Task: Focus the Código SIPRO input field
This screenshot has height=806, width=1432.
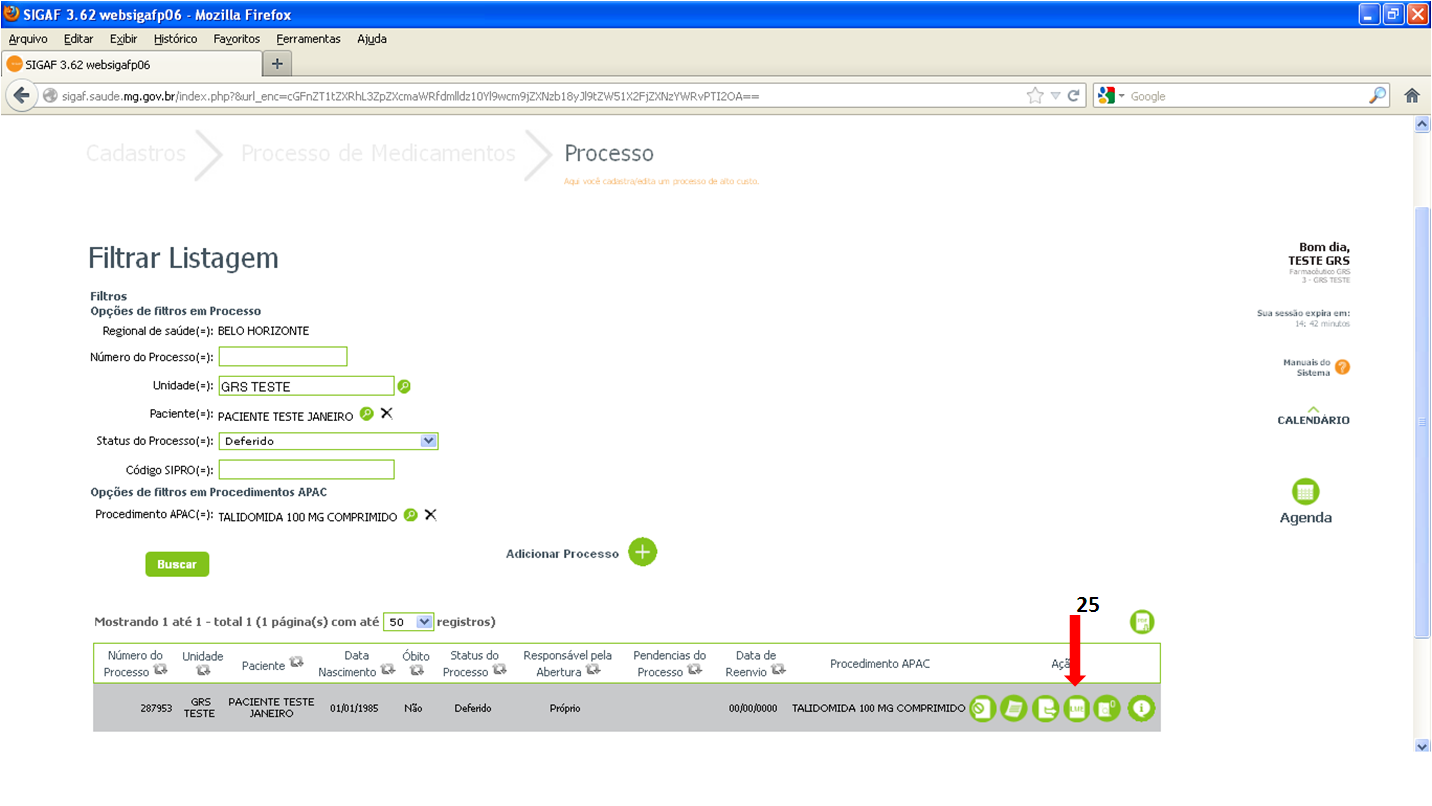Action: (x=307, y=470)
